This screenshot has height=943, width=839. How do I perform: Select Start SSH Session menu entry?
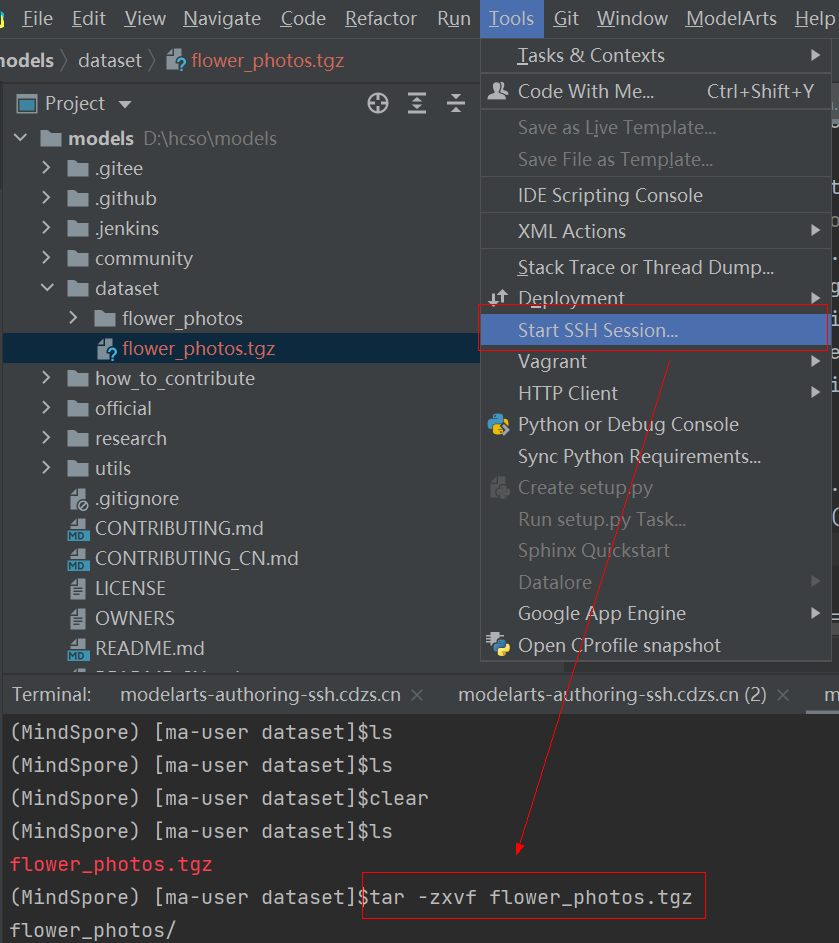point(598,330)
